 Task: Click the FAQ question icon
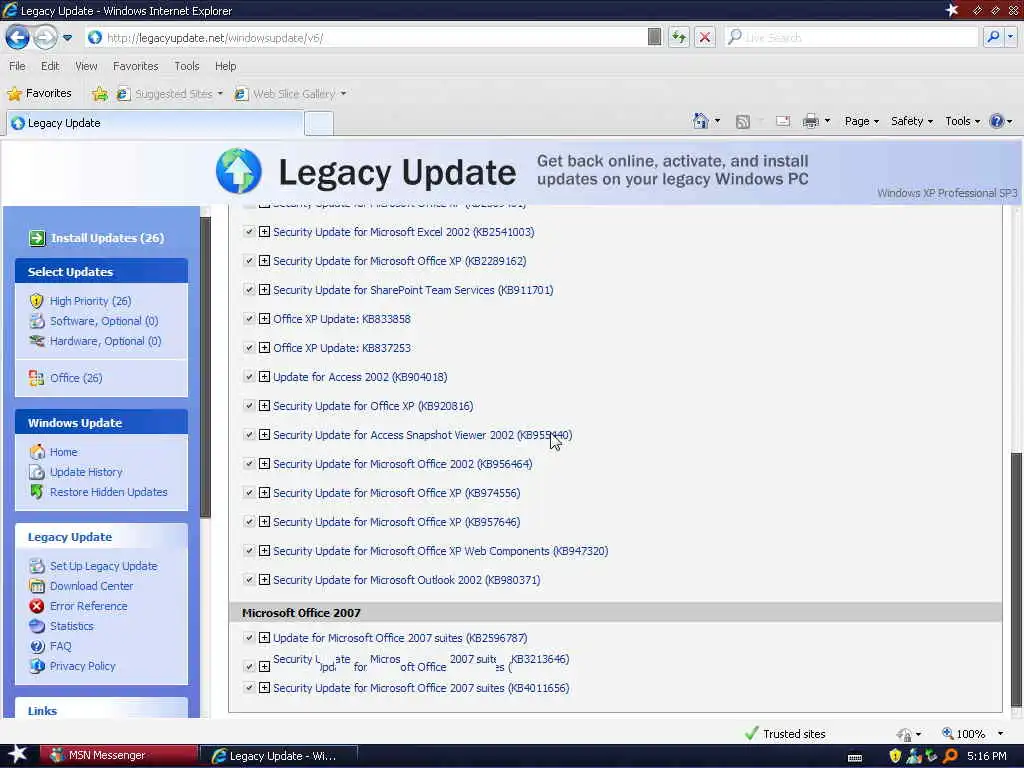(x=37, y=646)
